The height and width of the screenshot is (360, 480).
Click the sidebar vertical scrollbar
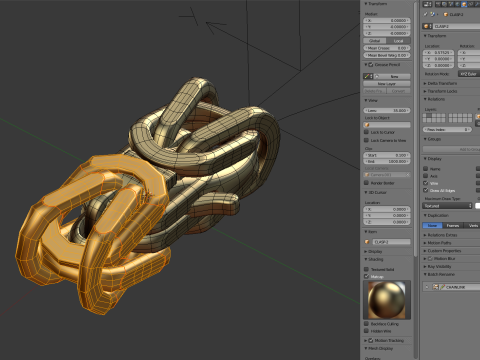point(415,130)
